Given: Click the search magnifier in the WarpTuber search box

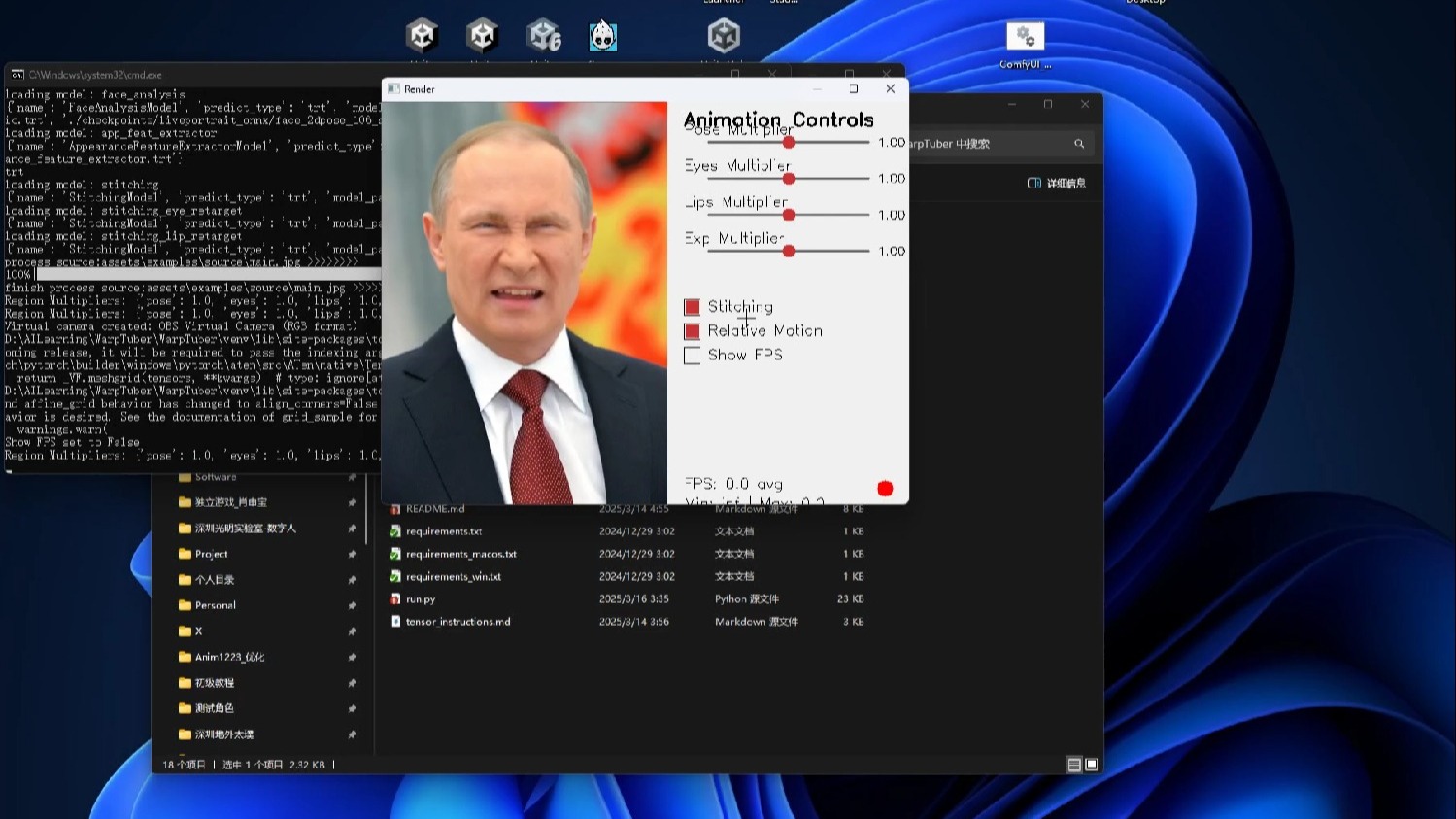Looking at the screenshot, I should pos(1078,143).
